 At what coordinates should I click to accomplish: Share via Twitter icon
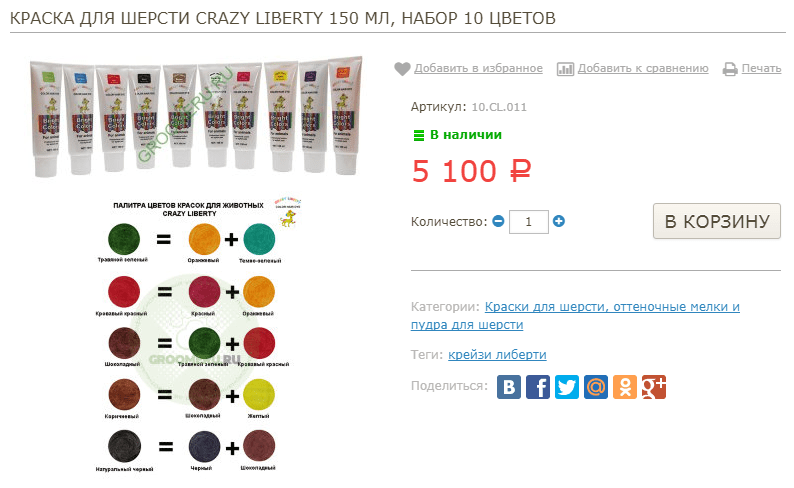567,387
